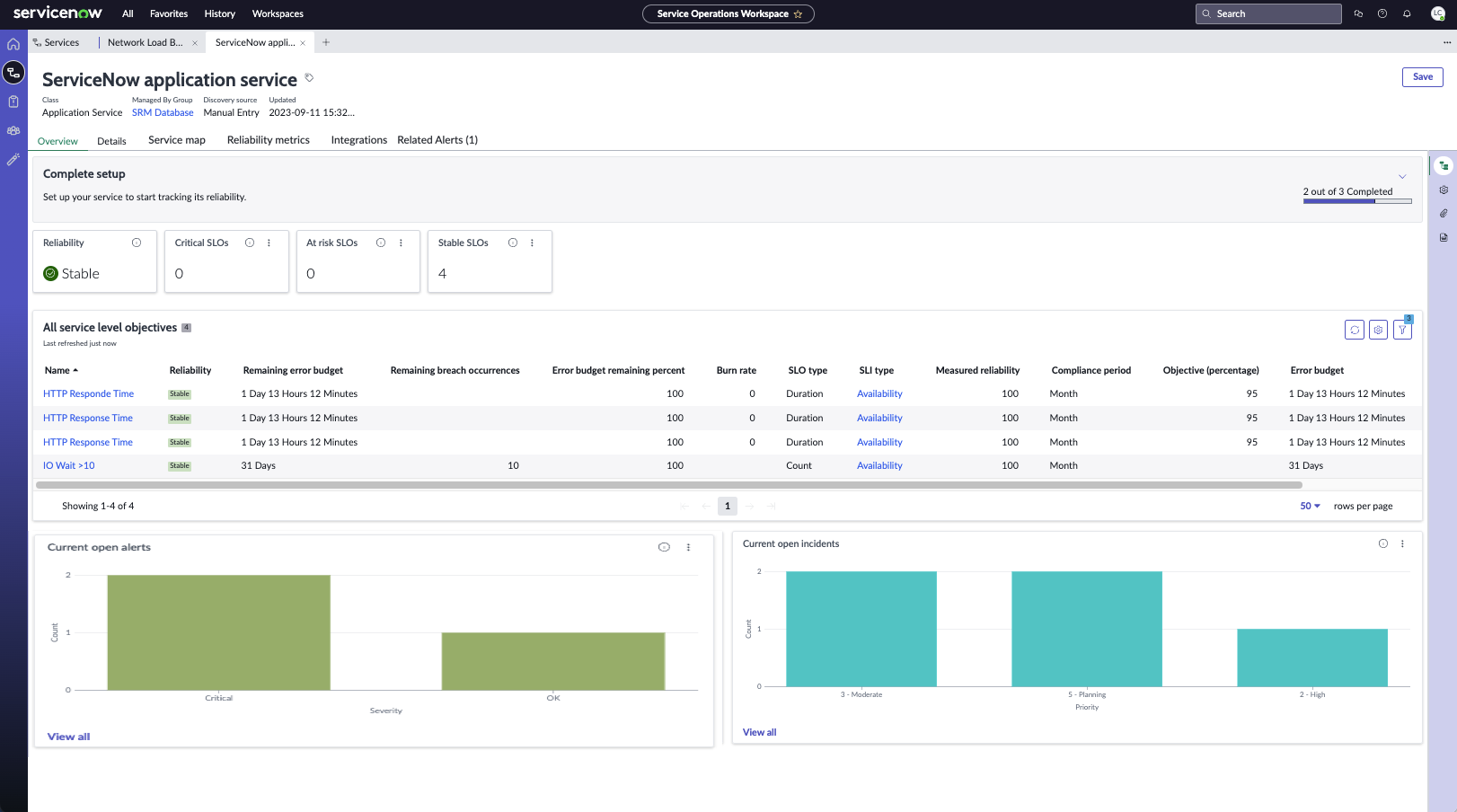Open the attachments paperclip icon

tap(1444, 214)
